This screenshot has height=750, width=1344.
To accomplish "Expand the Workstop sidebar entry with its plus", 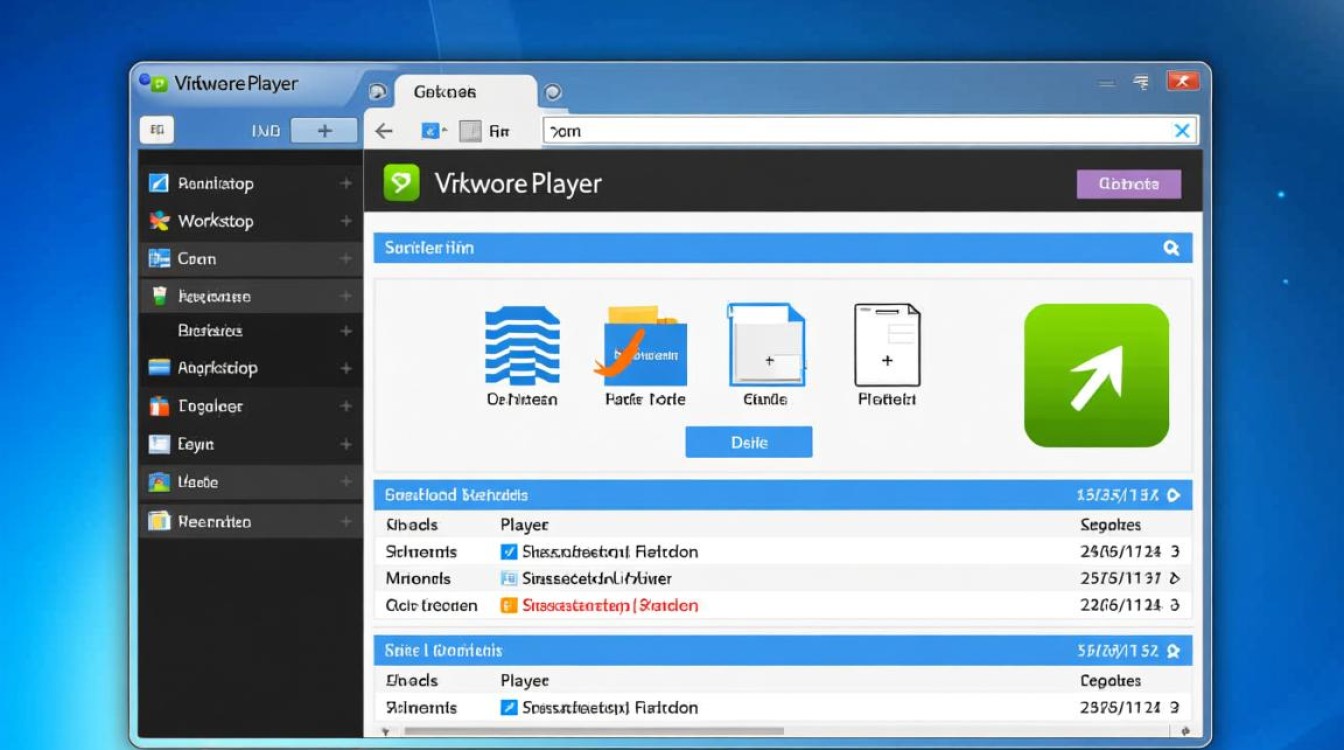I will [345, 221].
